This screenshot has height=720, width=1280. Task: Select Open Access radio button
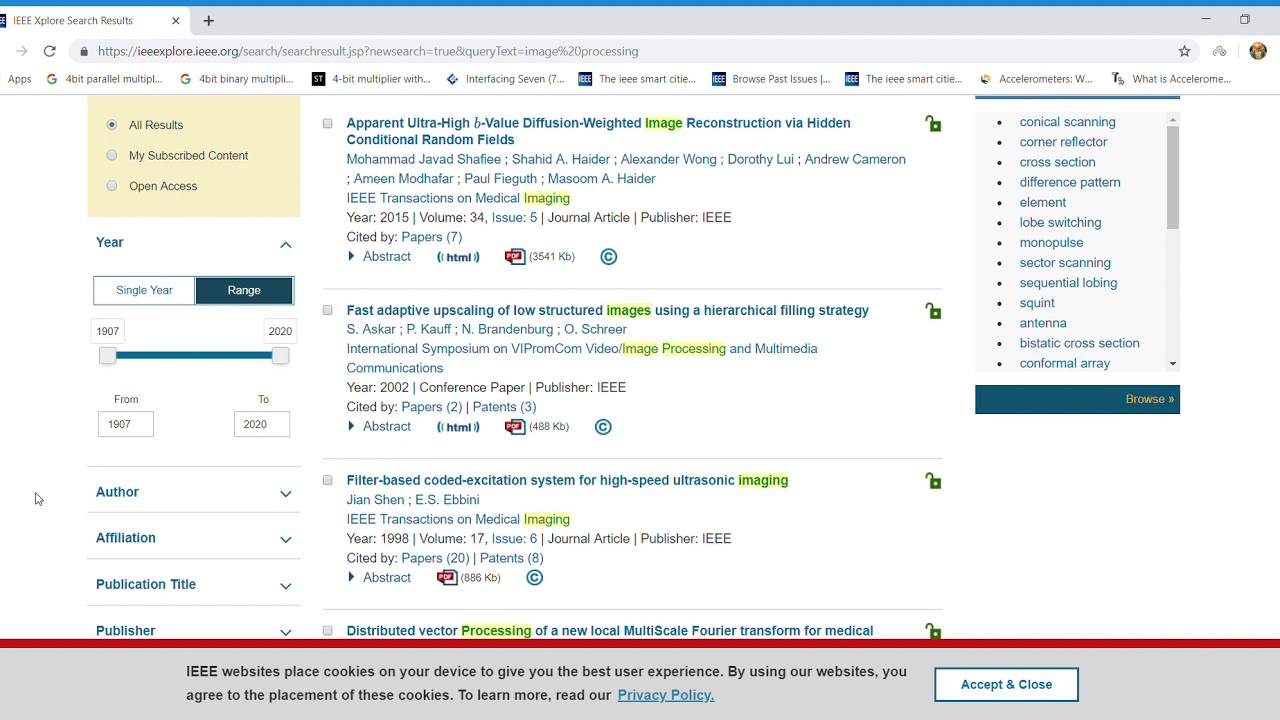[x=112, y=186]
